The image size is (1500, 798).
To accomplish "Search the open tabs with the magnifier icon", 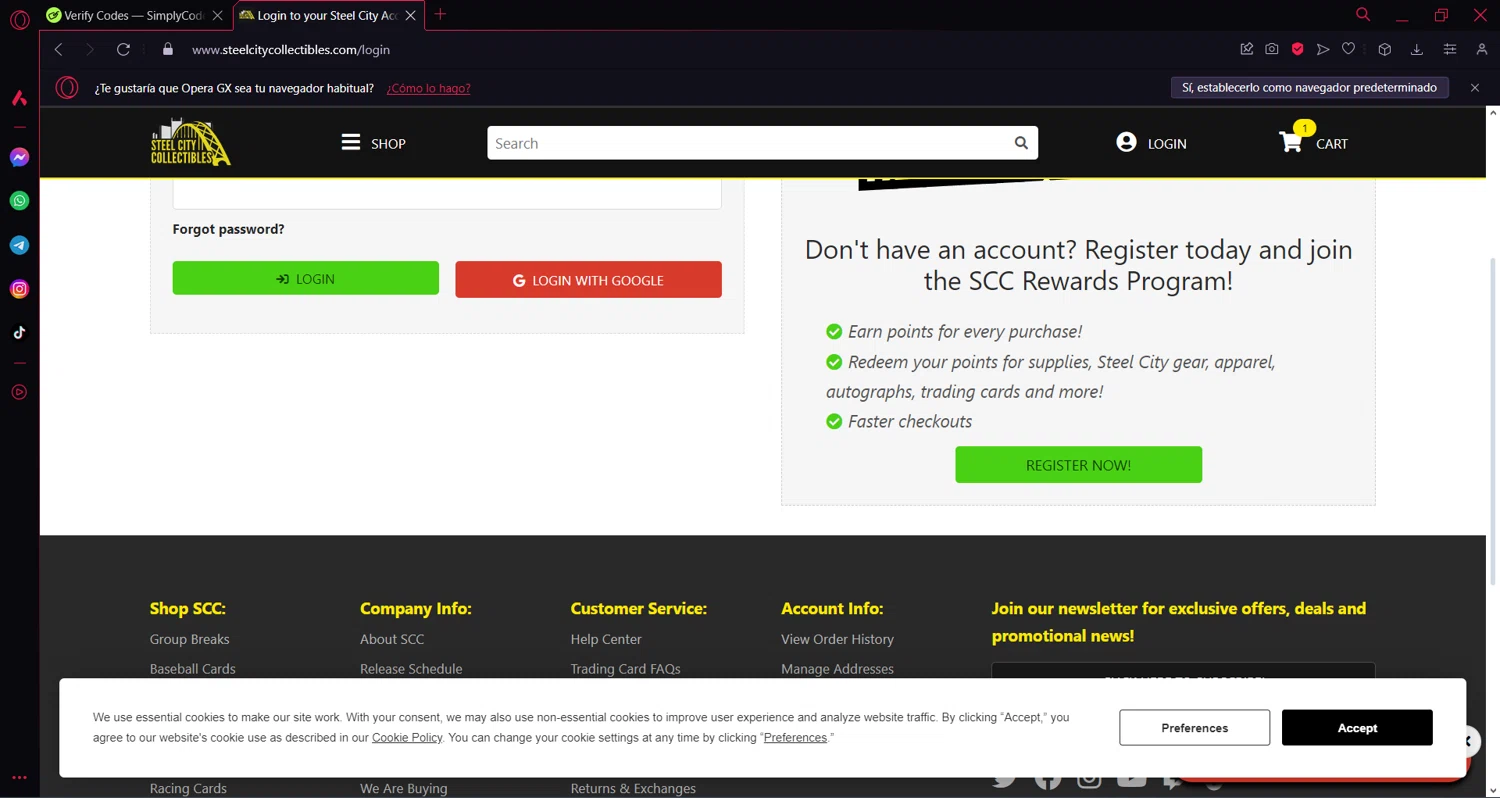I will pyautogui.click(x=1363, y=14).
